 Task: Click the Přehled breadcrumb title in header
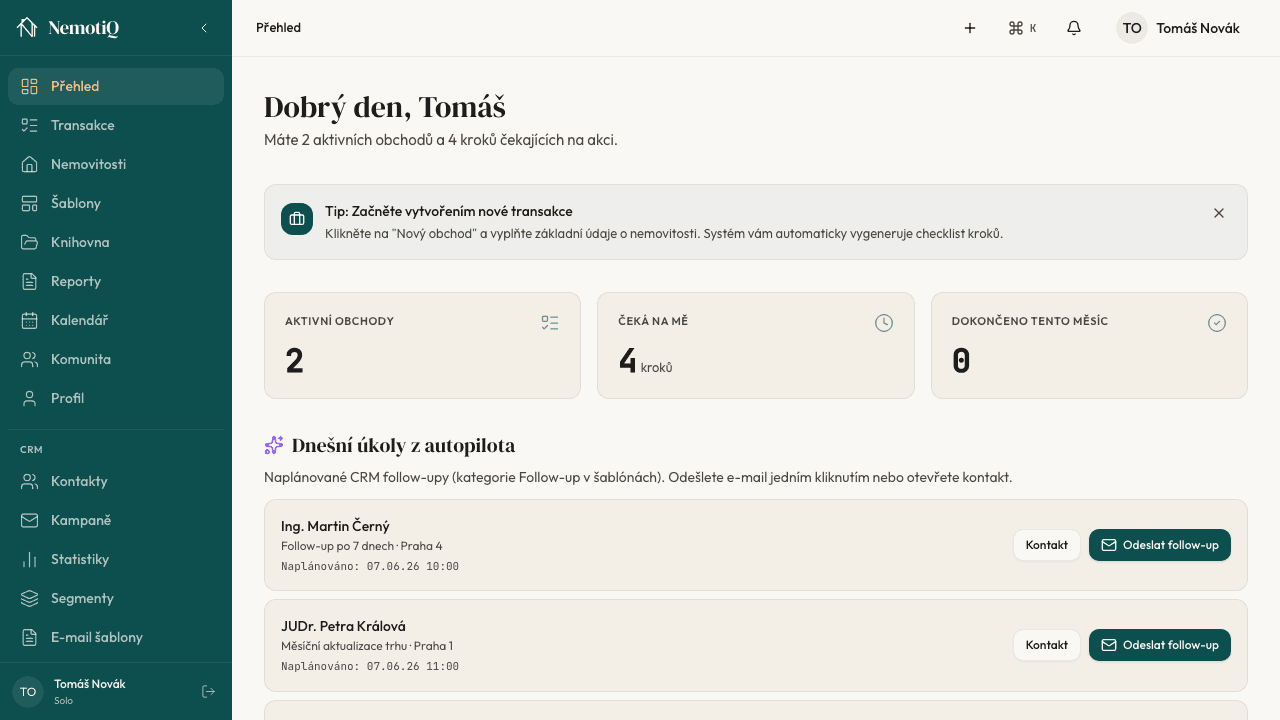[278, 28]
